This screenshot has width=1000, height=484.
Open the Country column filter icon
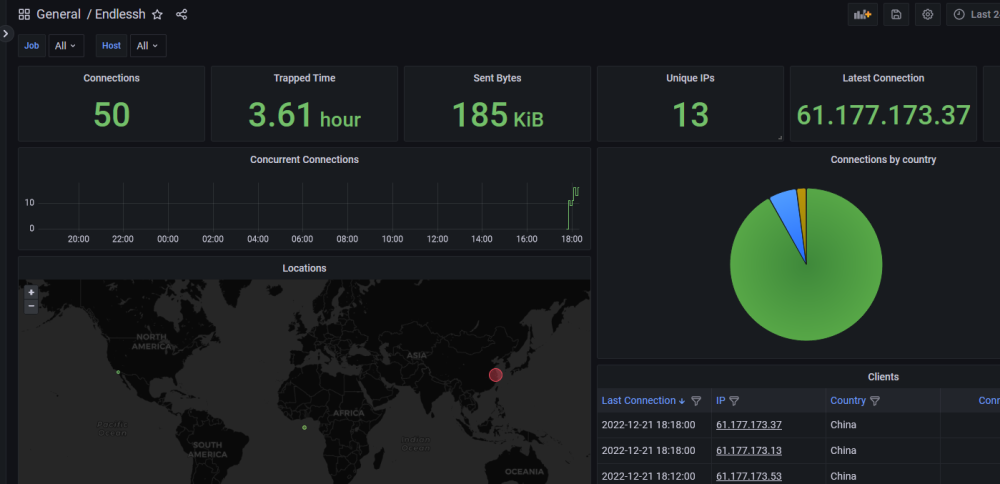pyautogui.click(x=875, y=401)
